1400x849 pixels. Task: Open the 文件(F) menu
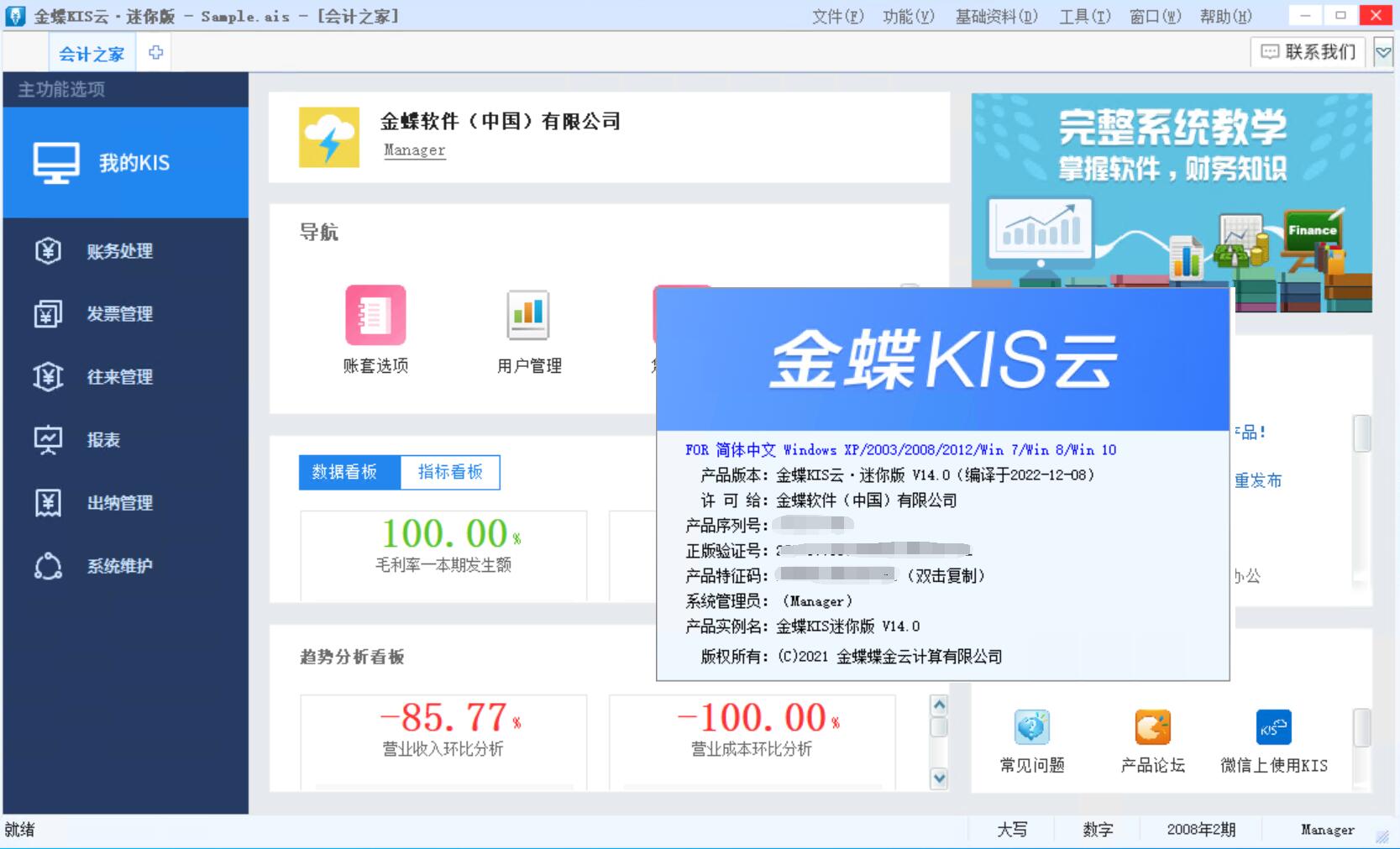[x=837, y=17]
